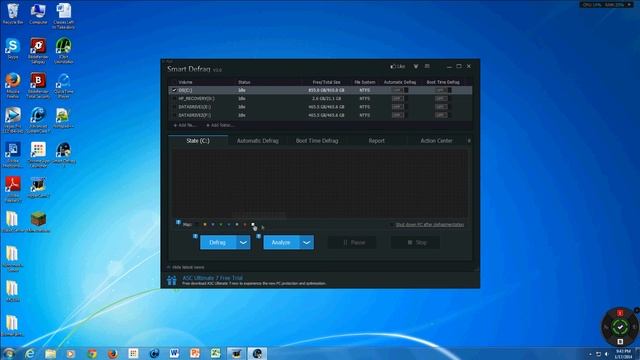Click the white map legend swatch
Screen dimensions: 640x360
tap(253, 224)
